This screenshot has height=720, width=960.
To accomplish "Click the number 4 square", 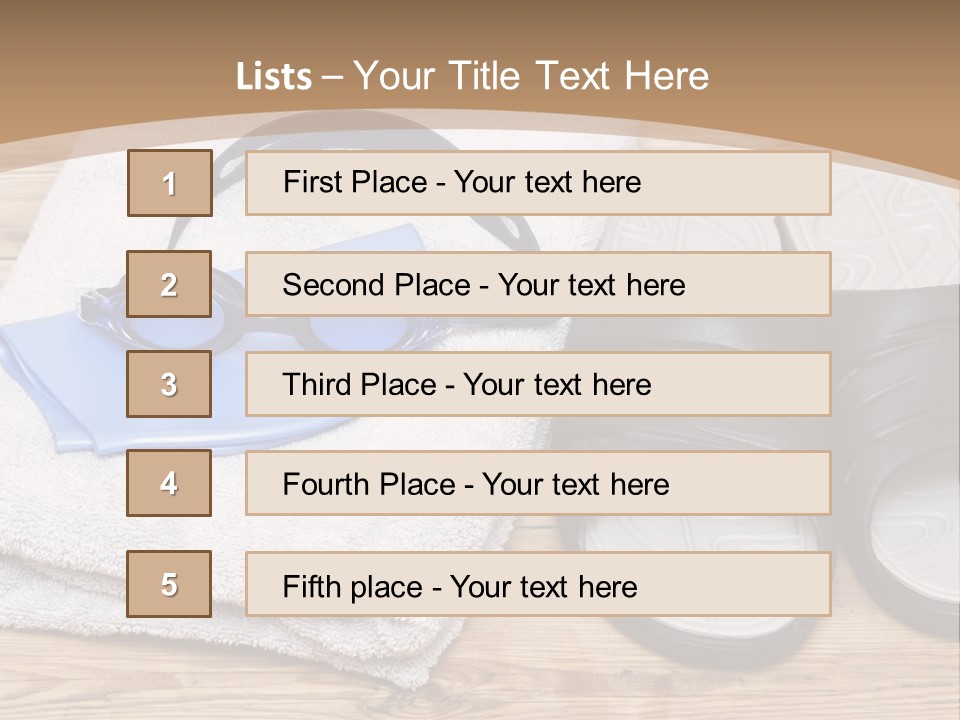I will click(x=169, y=483).
